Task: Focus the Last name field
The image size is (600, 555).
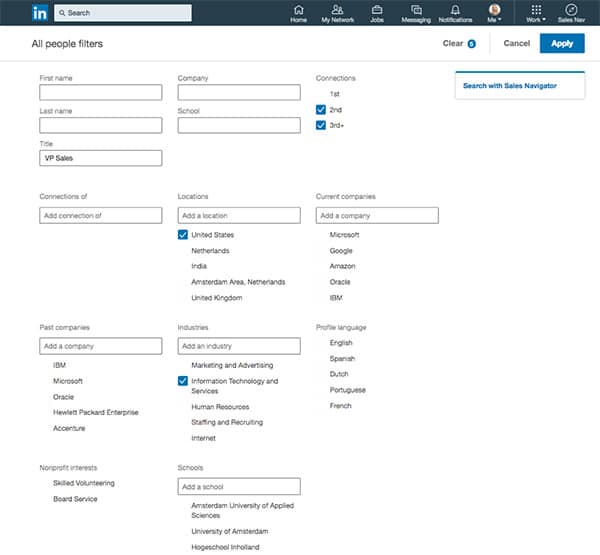Action: 101,125
